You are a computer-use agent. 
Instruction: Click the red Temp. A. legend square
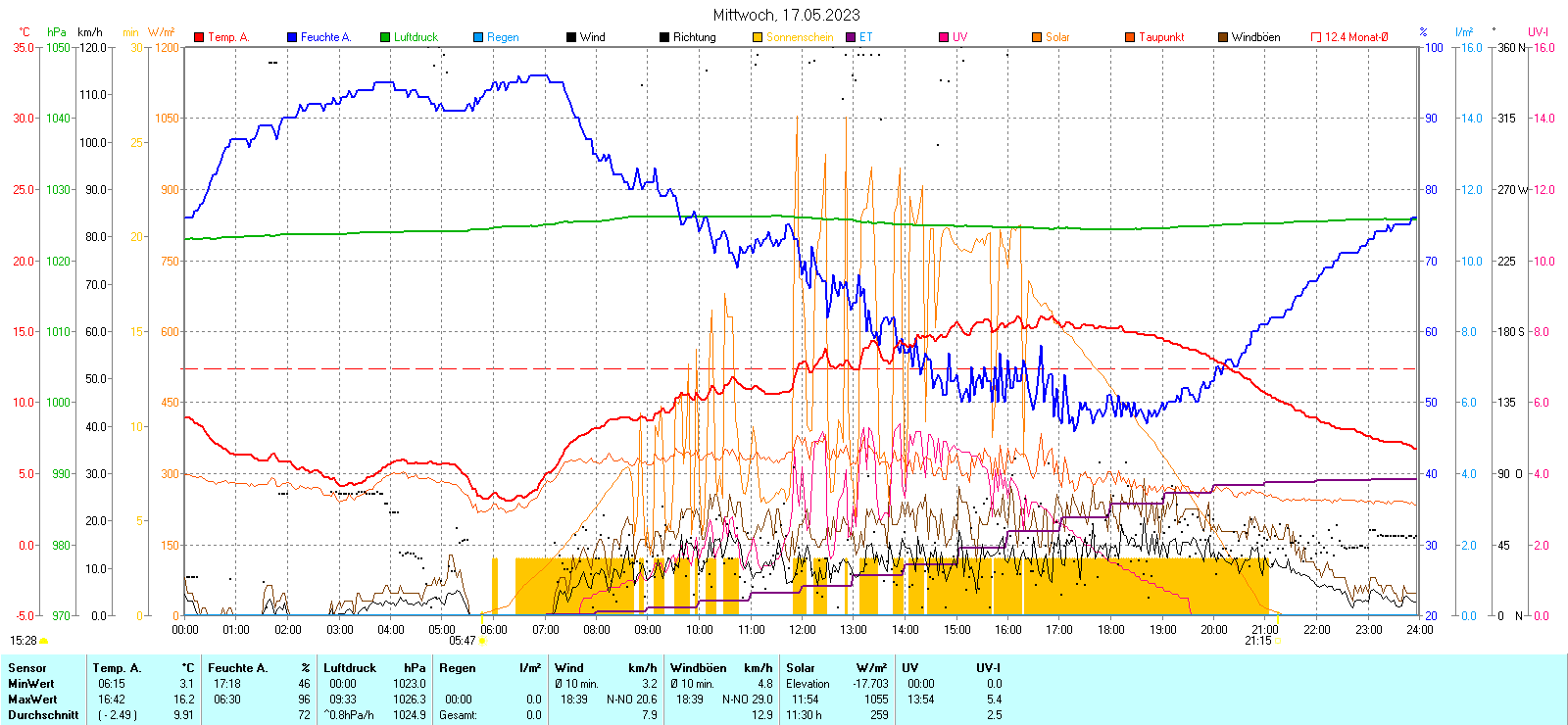click(199, 37)
